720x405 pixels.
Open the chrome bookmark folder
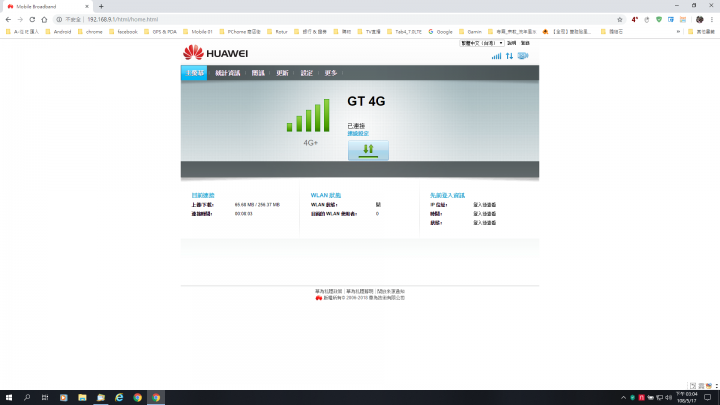pyautogui.click(x=90, y=32)
